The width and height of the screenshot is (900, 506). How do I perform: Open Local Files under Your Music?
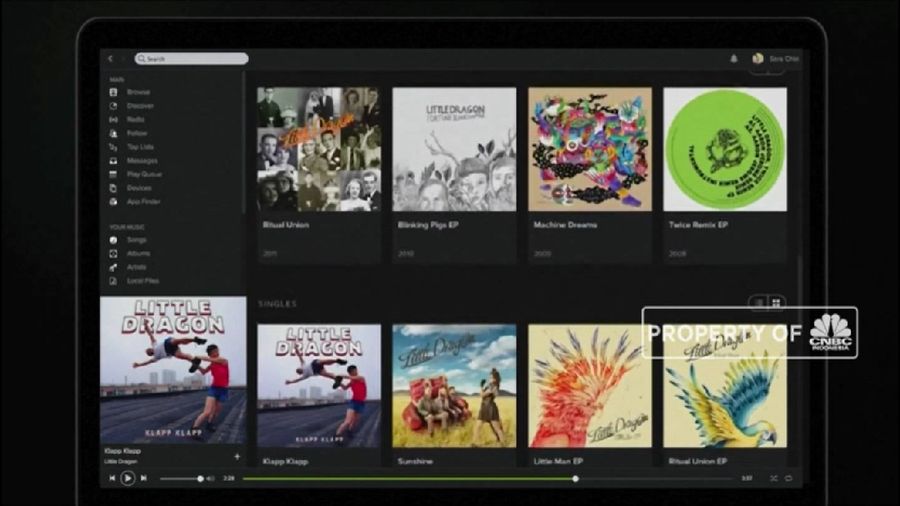tap(143, 281)
